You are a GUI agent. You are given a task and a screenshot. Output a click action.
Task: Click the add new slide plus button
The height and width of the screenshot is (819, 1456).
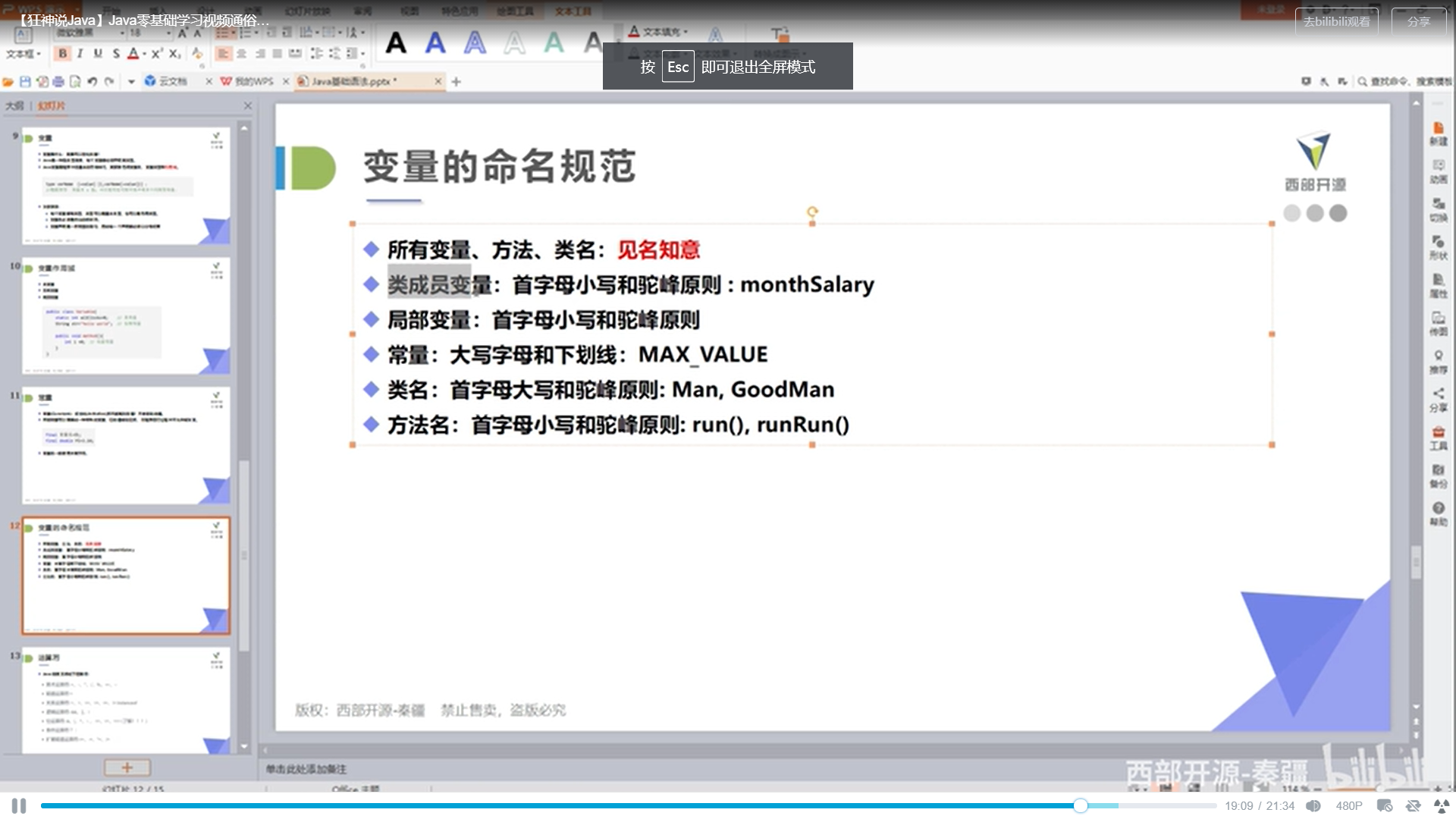pos(127,767)
